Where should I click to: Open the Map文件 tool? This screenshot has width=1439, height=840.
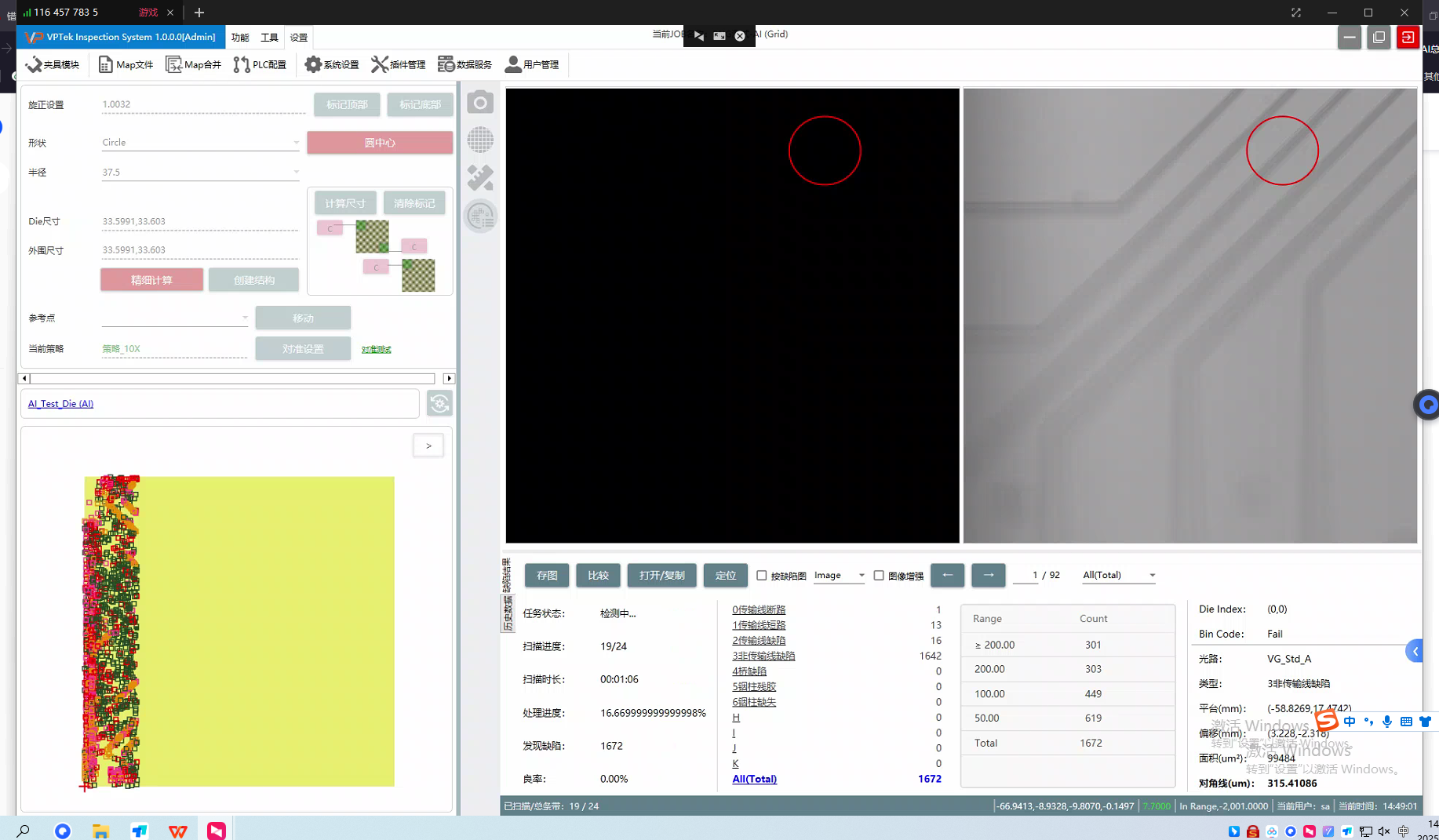[126, 64]
